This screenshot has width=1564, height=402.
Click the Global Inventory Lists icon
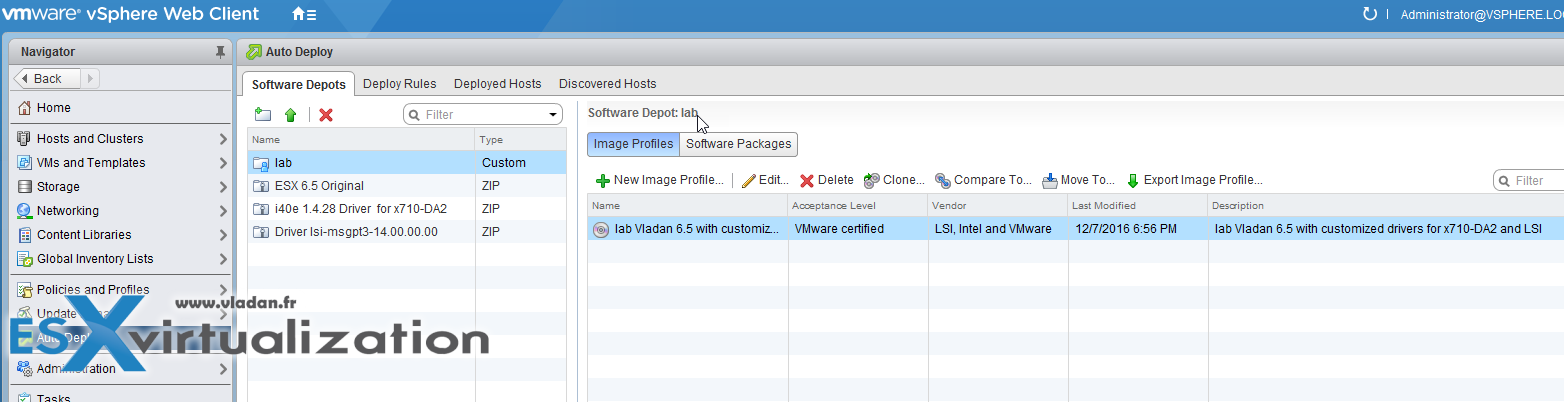[x=25, y=259]
